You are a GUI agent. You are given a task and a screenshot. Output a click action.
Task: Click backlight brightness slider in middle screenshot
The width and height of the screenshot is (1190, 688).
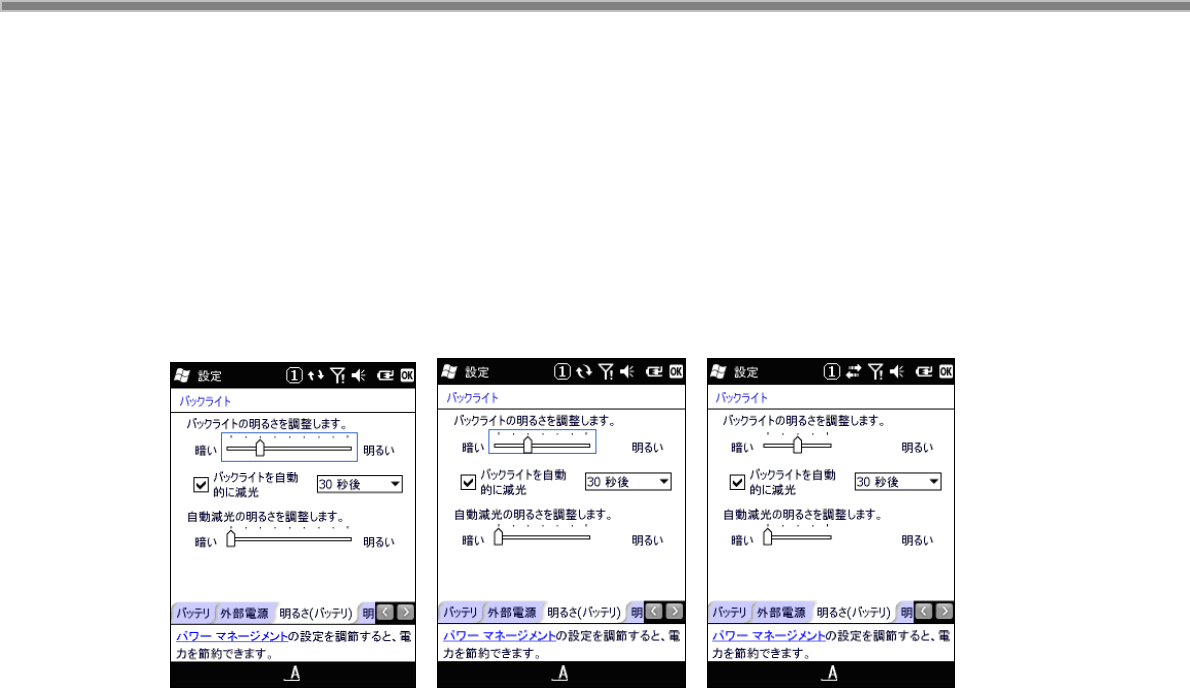click(542, 443)
